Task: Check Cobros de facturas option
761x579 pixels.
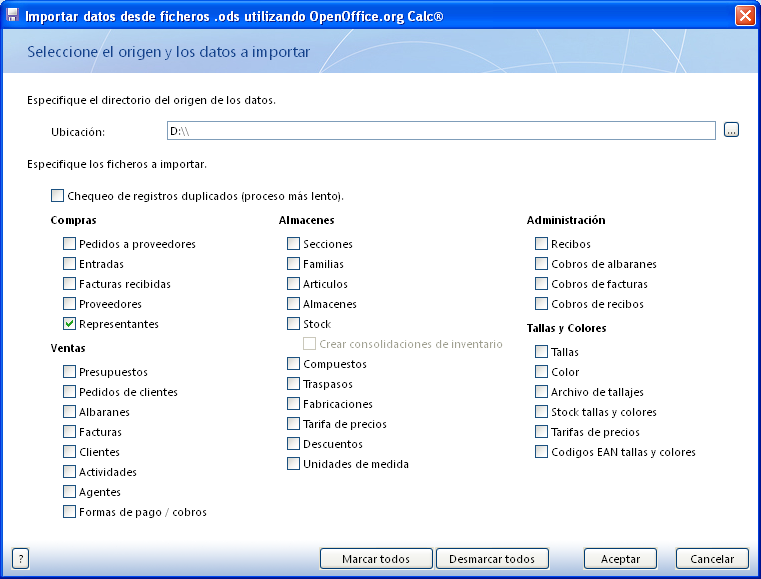Action: pyautogui.click(x=541, y=284)
